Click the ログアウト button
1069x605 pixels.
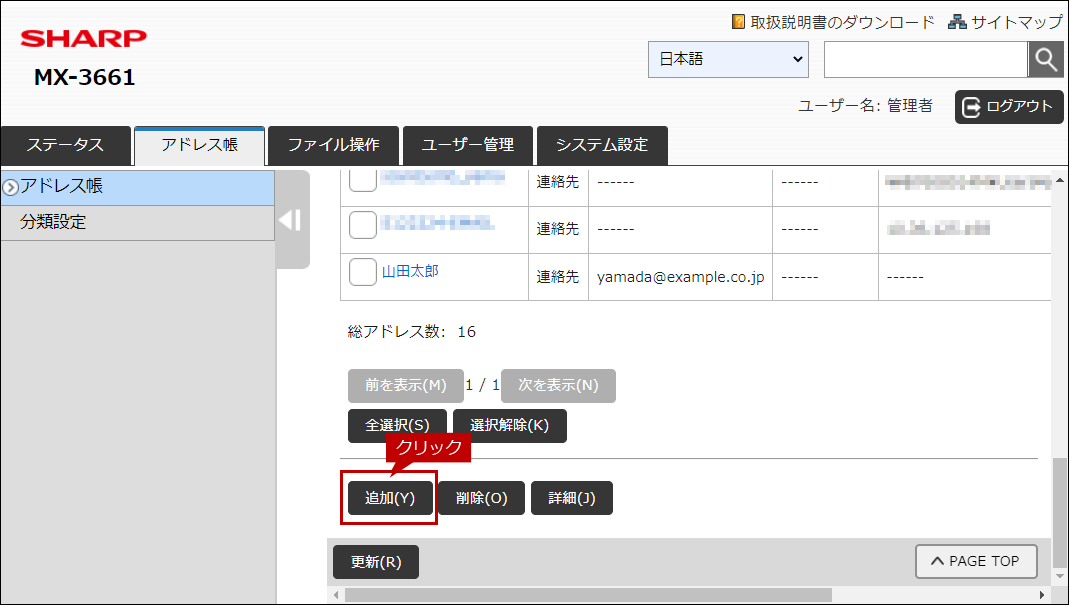click(x=1009, y=106)
